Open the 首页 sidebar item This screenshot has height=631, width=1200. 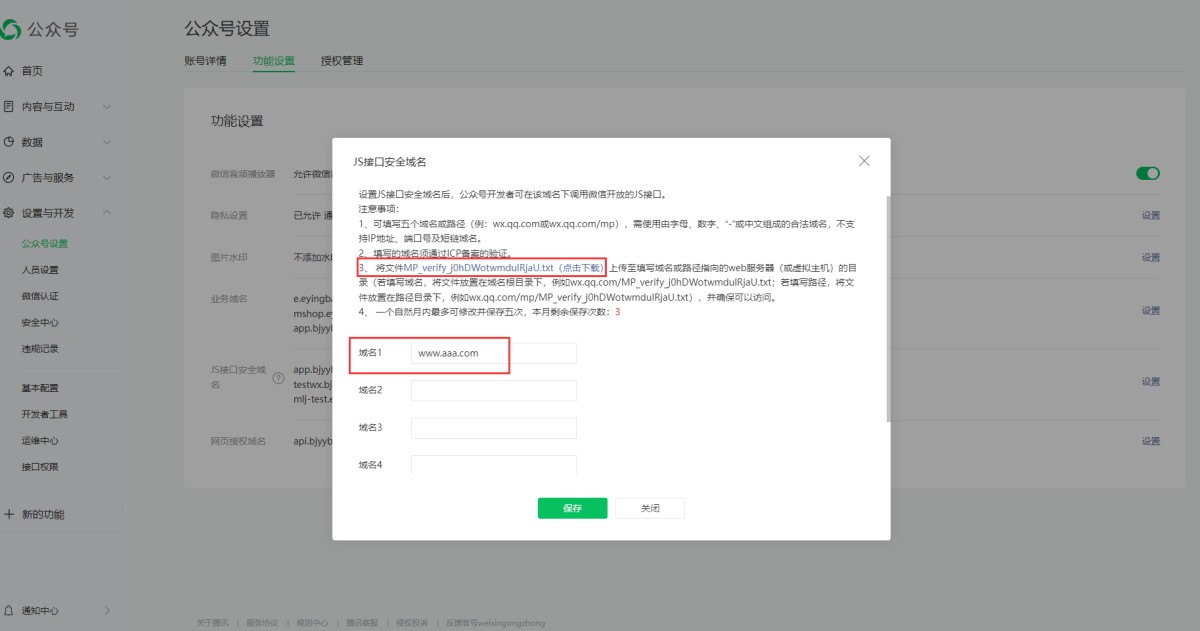point(32,71)
